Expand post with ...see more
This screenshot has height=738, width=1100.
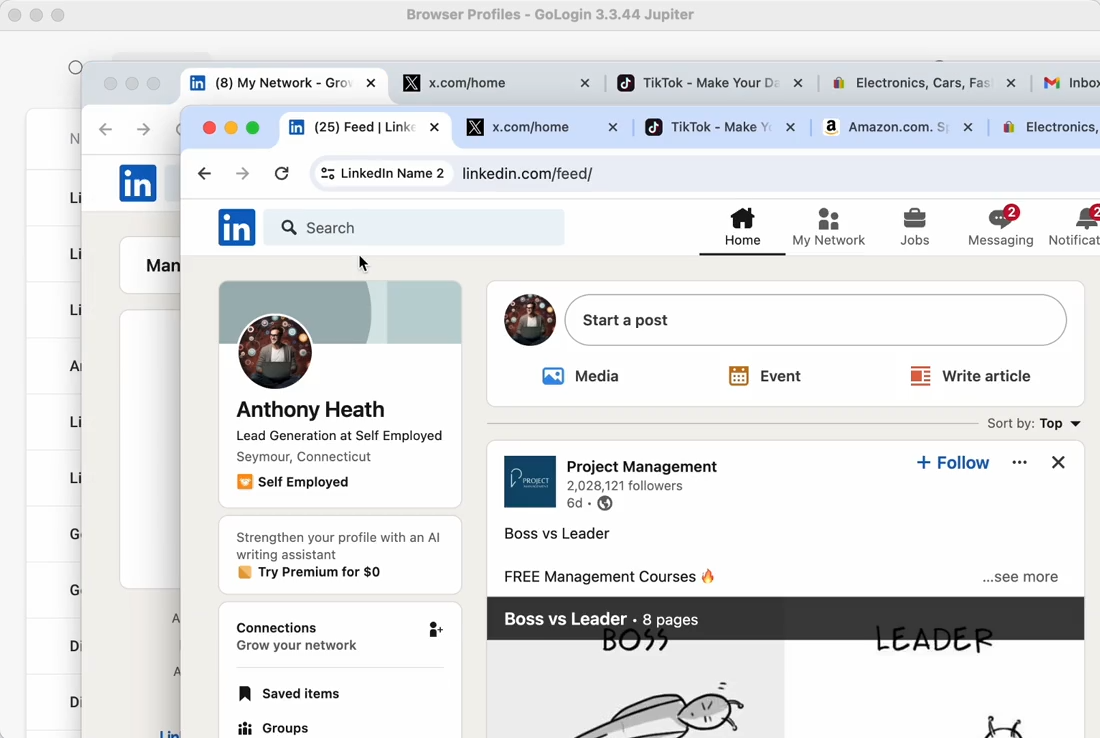click(1020, 577)
